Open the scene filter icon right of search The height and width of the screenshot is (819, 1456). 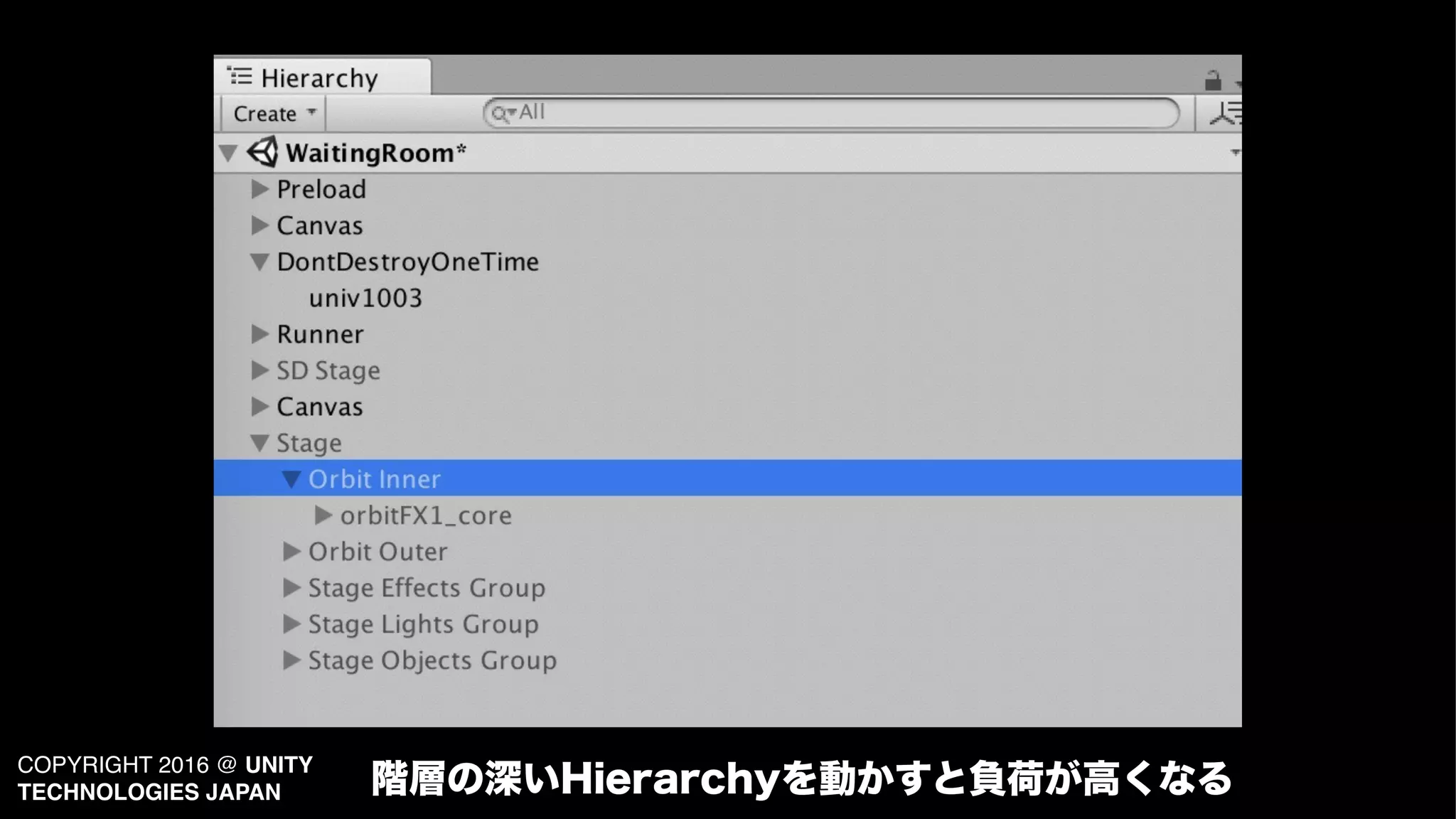[x=1226, y=113]
